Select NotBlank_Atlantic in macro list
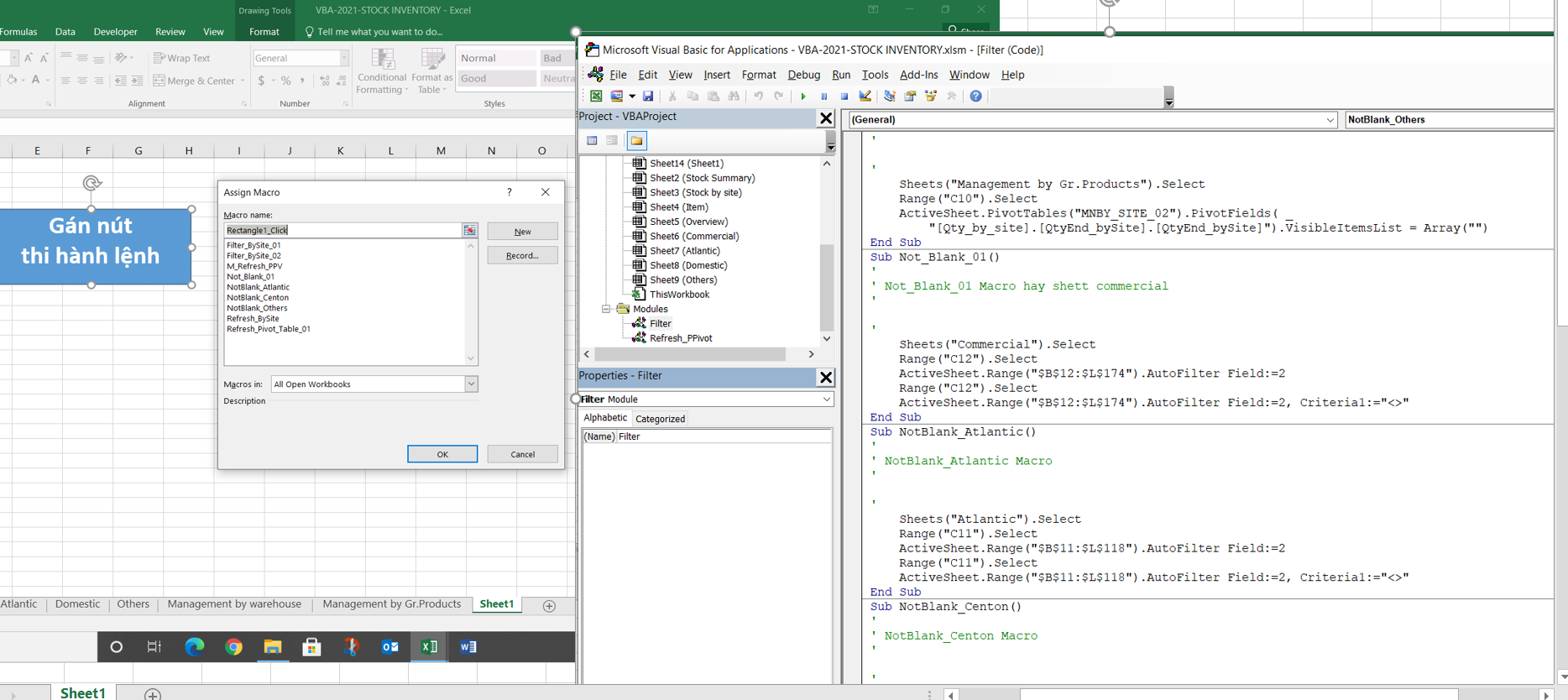 point(258,287)
